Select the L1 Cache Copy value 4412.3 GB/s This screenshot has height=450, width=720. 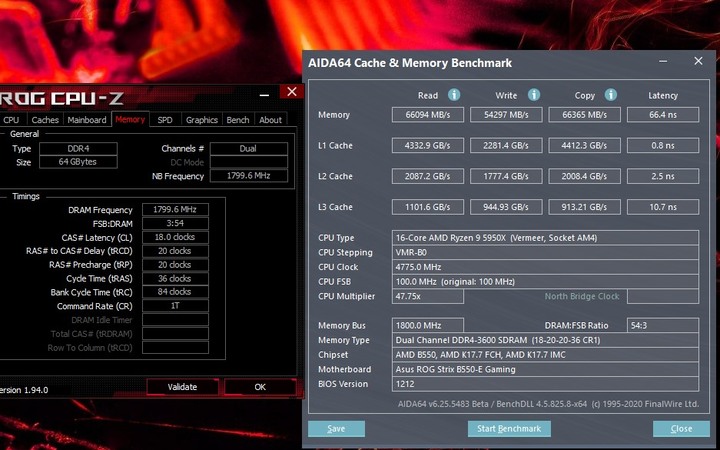(x=585, y=145)
